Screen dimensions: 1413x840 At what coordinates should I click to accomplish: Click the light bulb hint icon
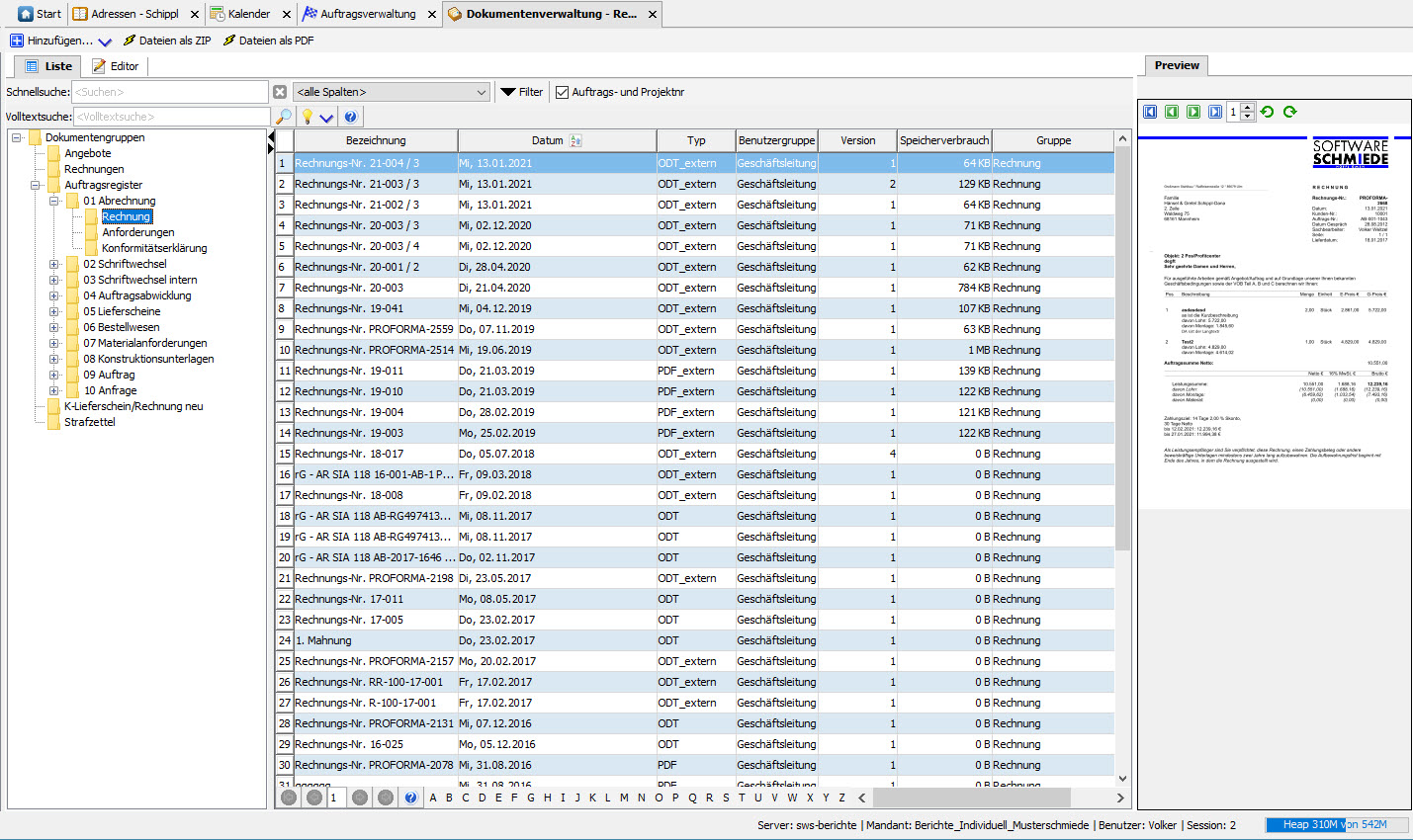click(308, 117)
